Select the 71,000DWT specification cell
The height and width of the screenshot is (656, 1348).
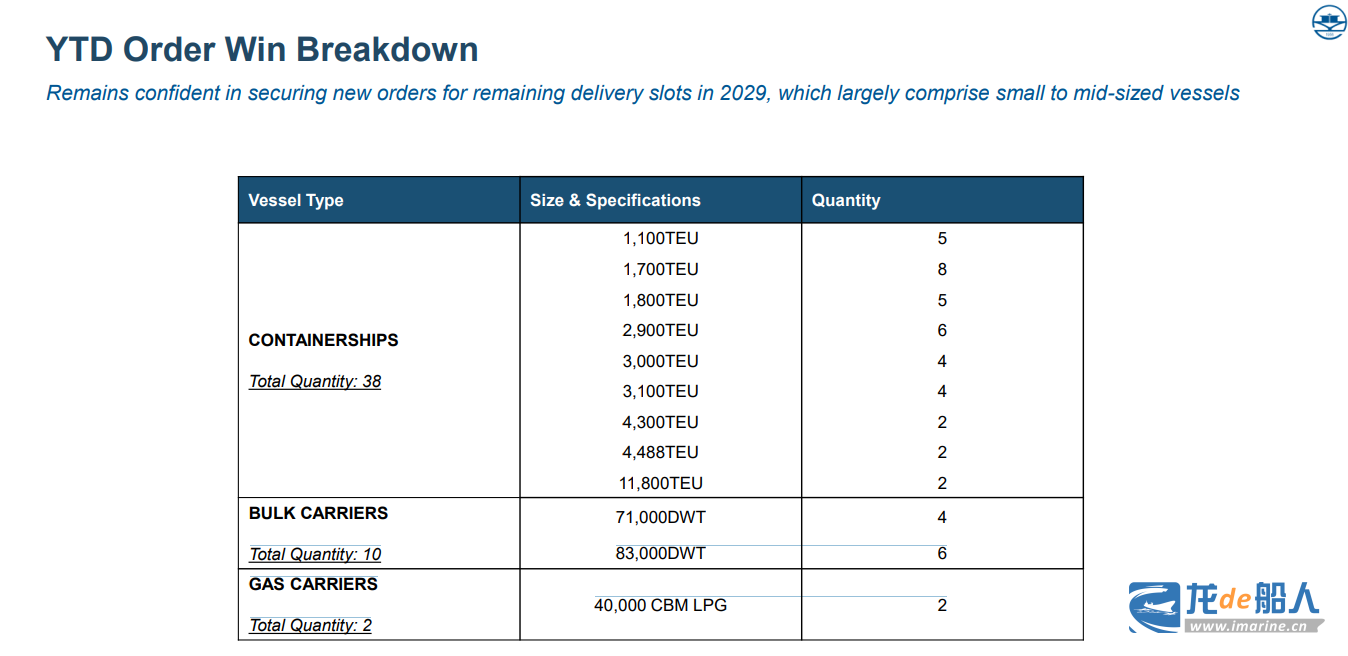pyautogui.click(x=660, y=517)
